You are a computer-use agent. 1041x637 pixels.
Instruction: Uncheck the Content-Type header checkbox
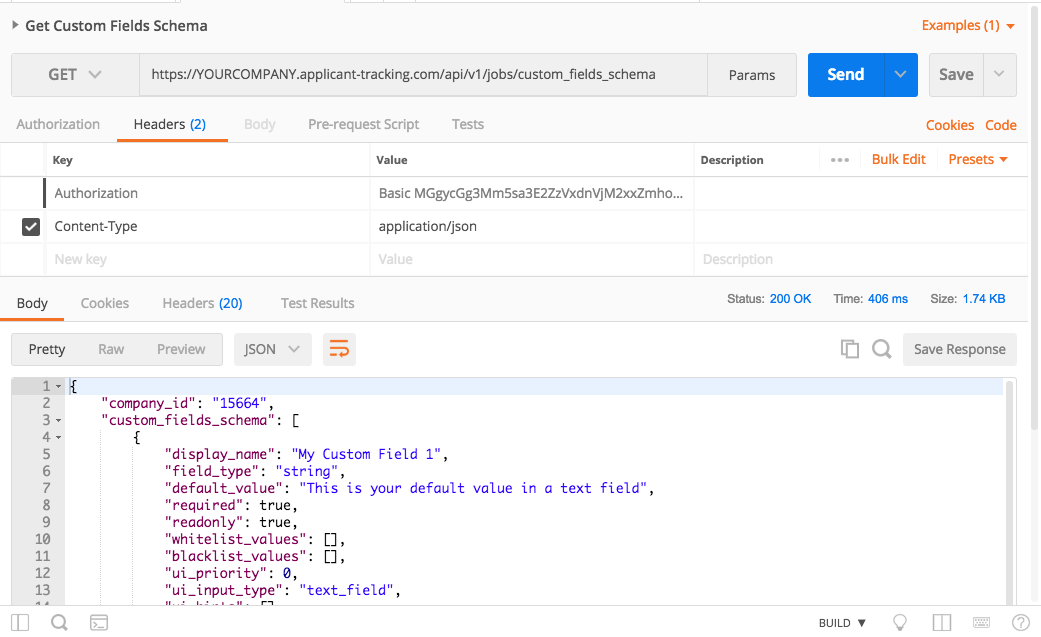pyautogui.click(x=31, y=227)
